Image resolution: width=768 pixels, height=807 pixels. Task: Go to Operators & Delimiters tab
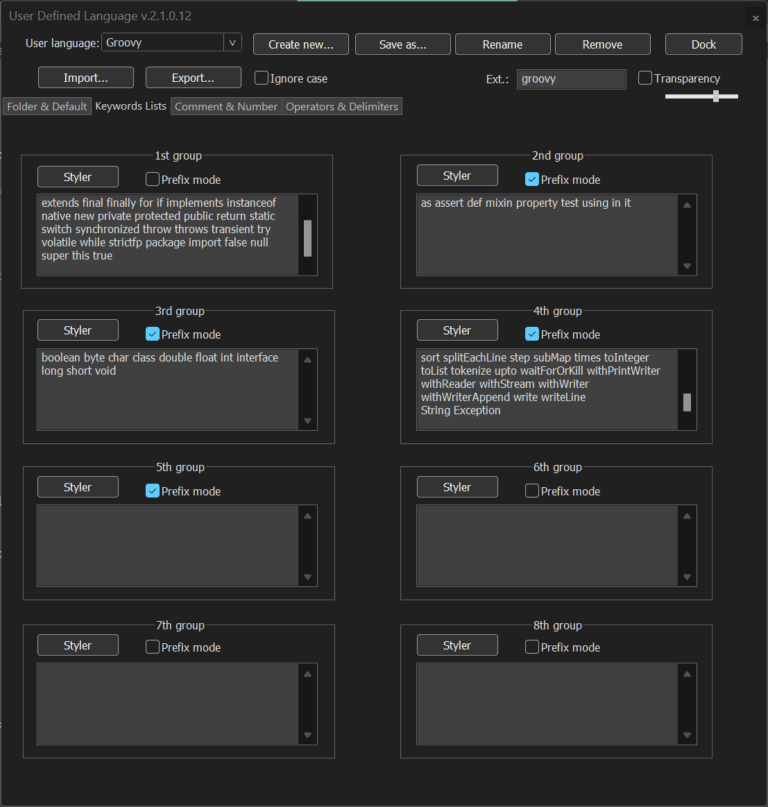342,106
